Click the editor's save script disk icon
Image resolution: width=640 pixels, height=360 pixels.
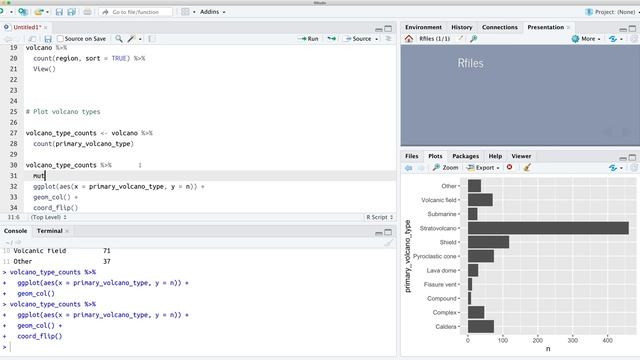[x=48, y=39]
